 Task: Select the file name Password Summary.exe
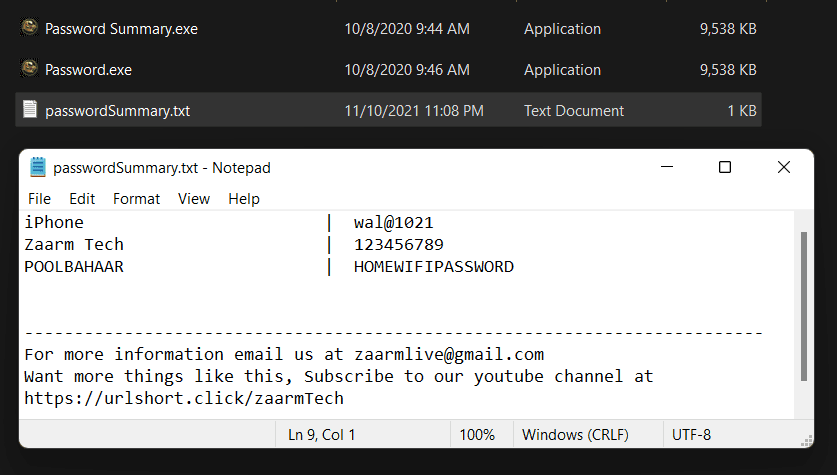click(x=121, y=29)
